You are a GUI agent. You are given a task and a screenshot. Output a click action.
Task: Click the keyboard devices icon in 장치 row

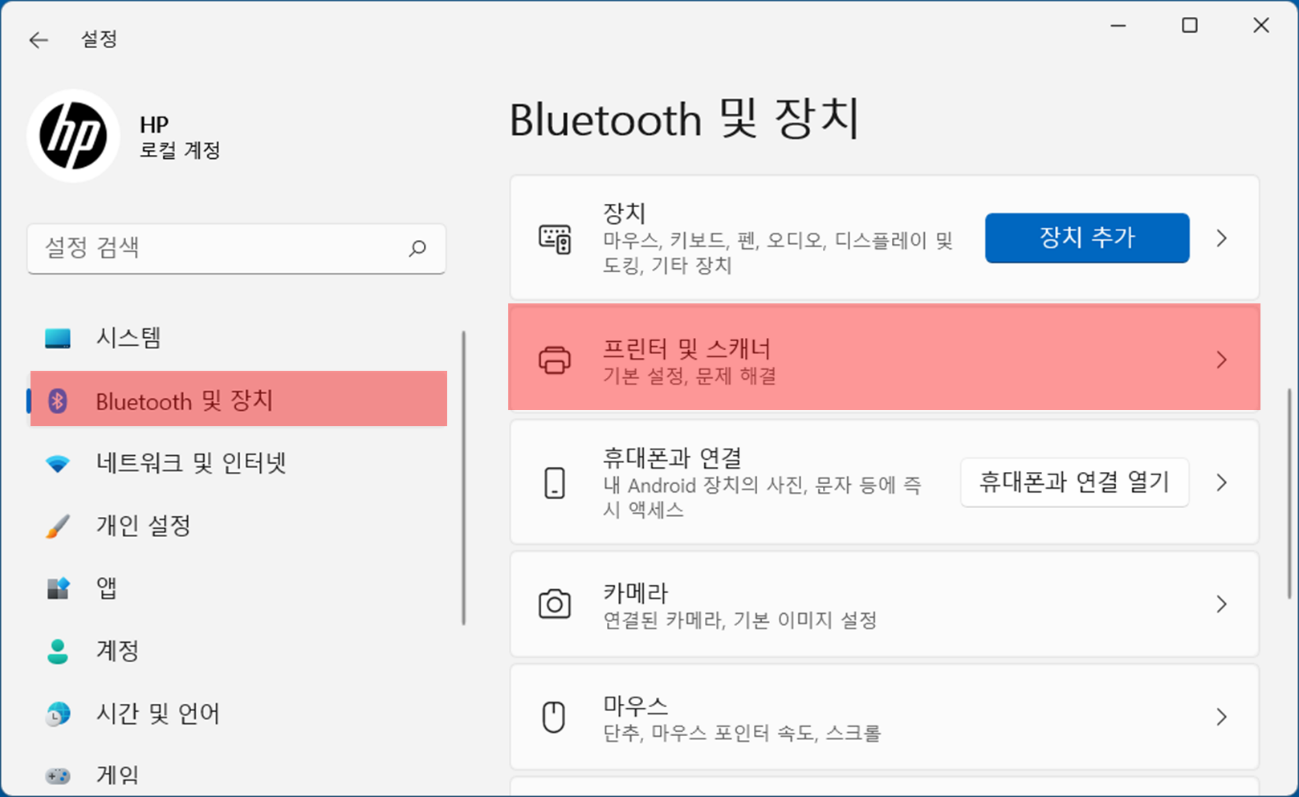click(x=555, y=238)
